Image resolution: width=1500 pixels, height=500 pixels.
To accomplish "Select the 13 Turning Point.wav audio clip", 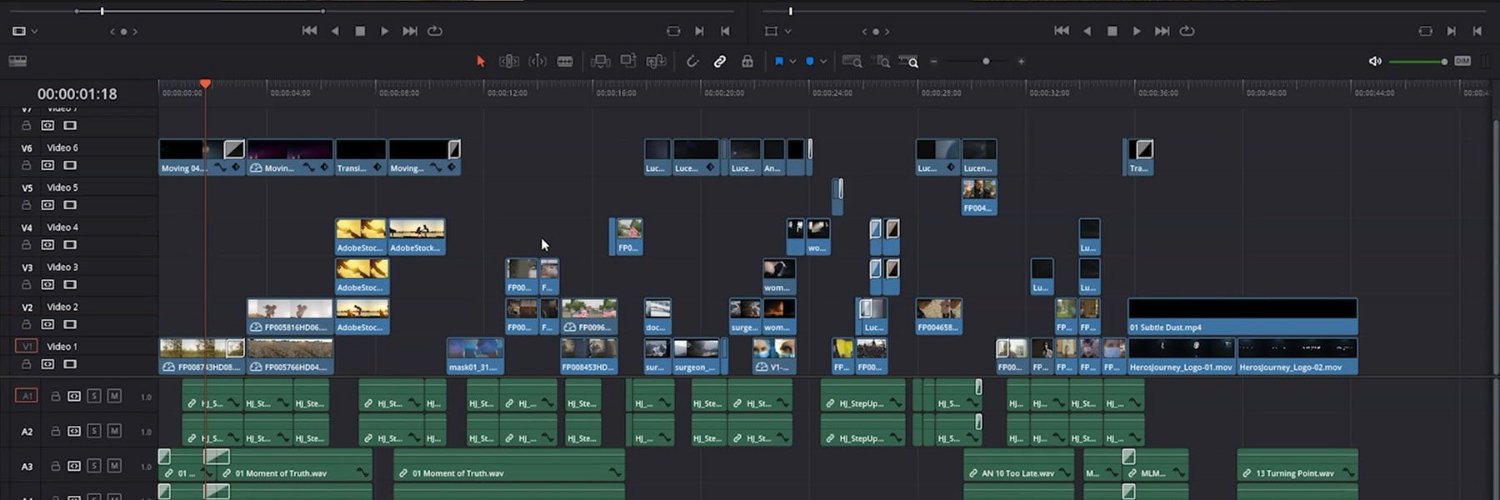I will 1298,465.
